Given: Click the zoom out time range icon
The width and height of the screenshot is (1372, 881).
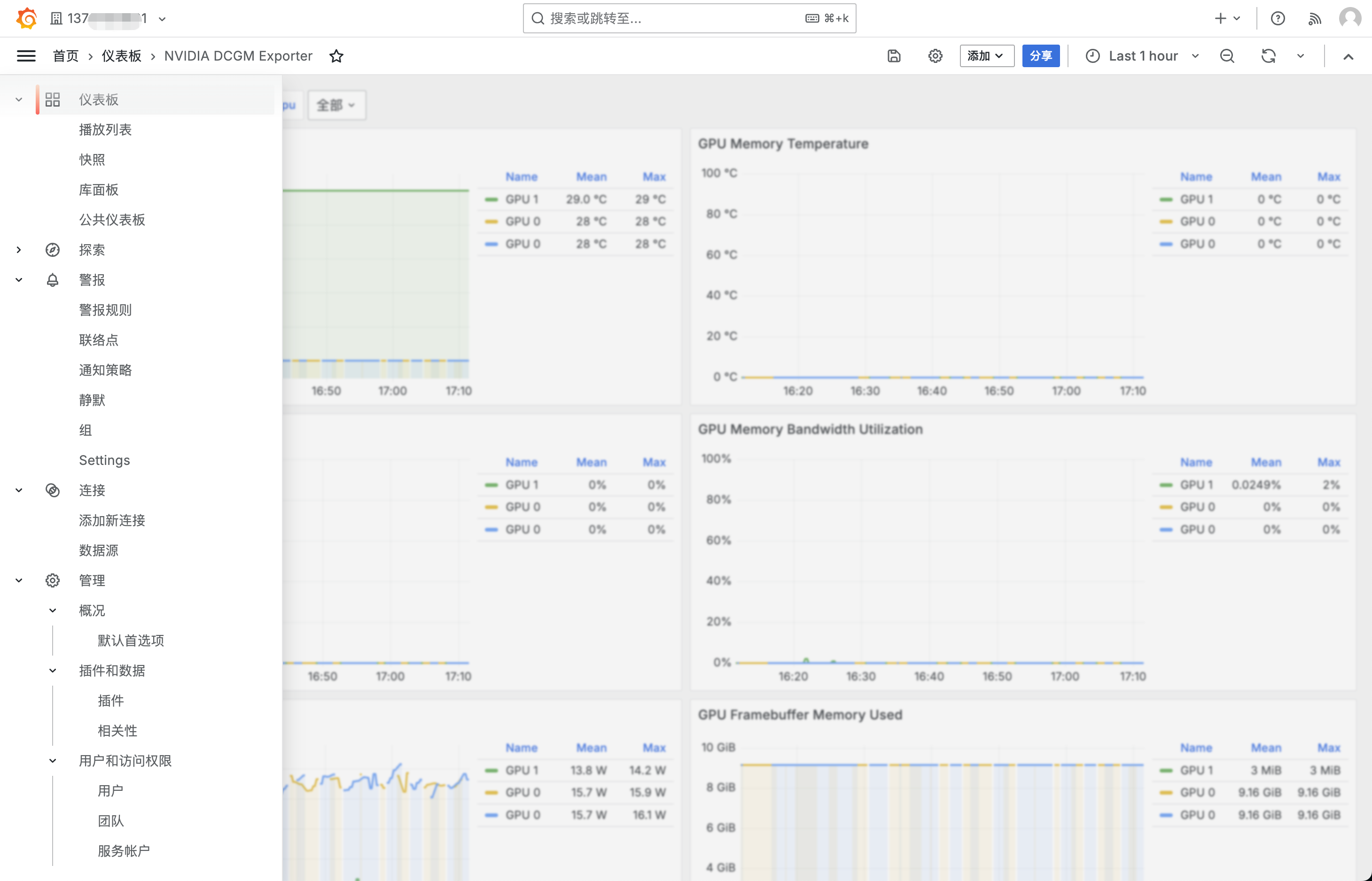Looking at the screenshot, I should pyautogui.click(x=1227, y=56).
